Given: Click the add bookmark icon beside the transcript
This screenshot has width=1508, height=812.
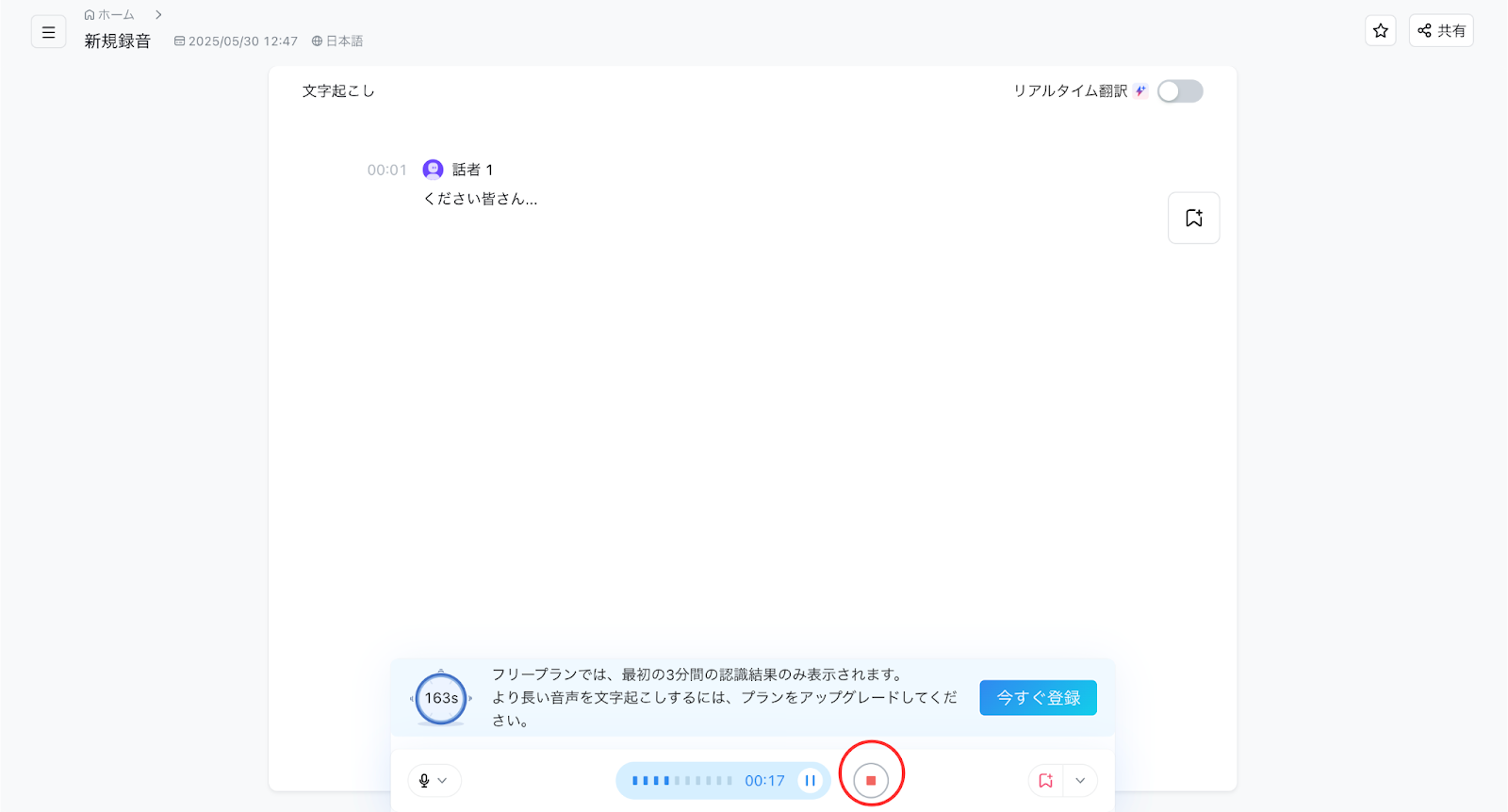Looking at the screenshot, I should point(1193,219).
